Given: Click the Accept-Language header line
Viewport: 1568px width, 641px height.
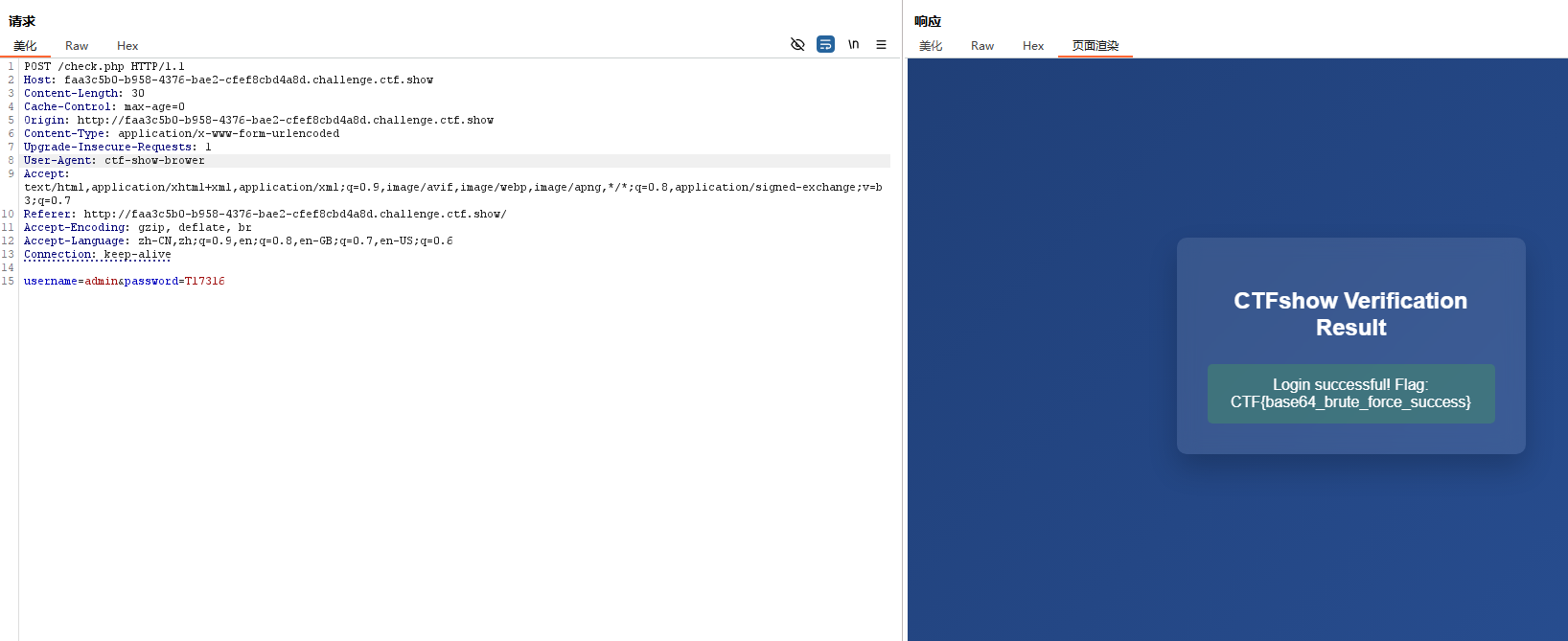Looking at the screenshot, I should [x=239, y=241].
